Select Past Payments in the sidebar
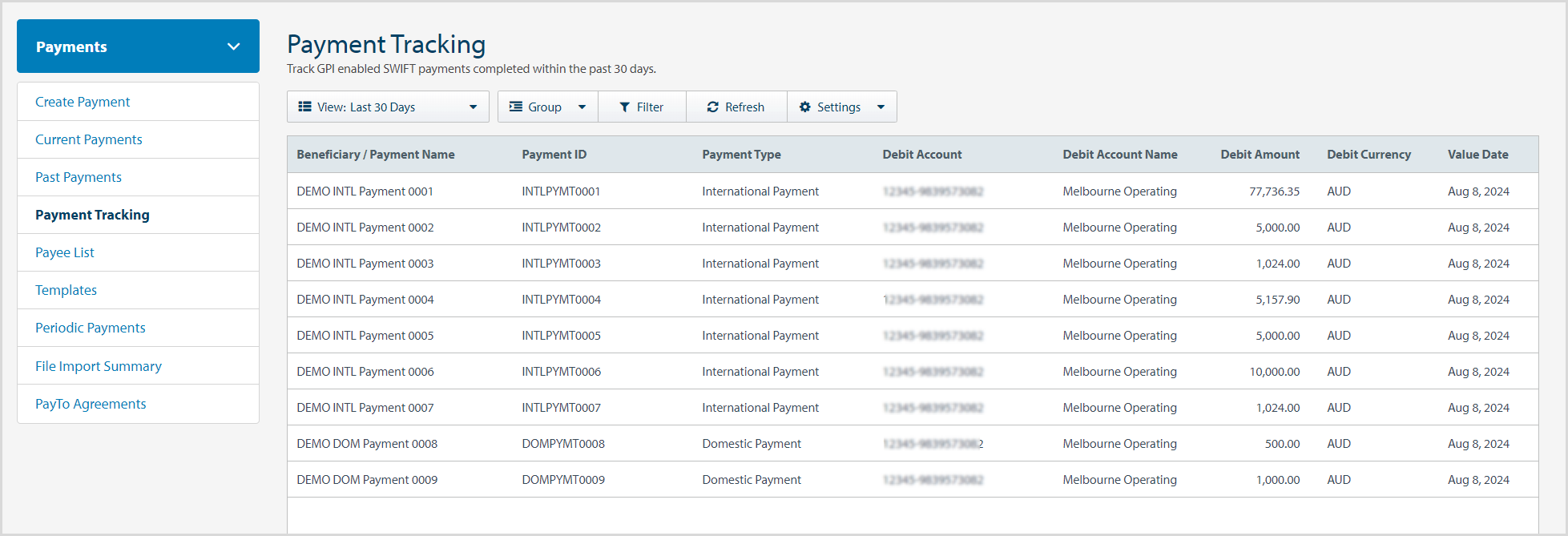1568x536 pixels. [x=79, y=177]
